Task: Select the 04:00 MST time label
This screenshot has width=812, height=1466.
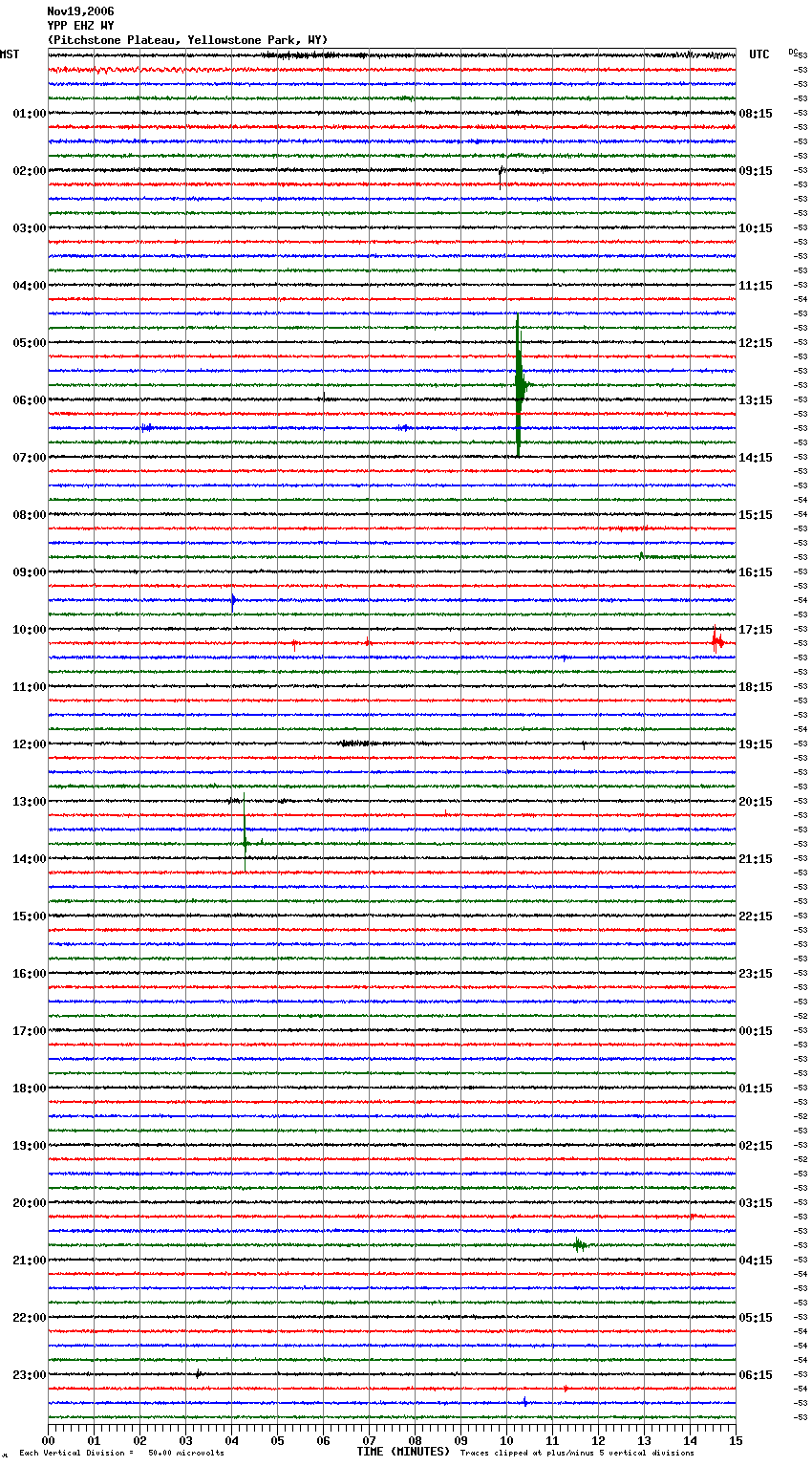Action: (29, 286)
